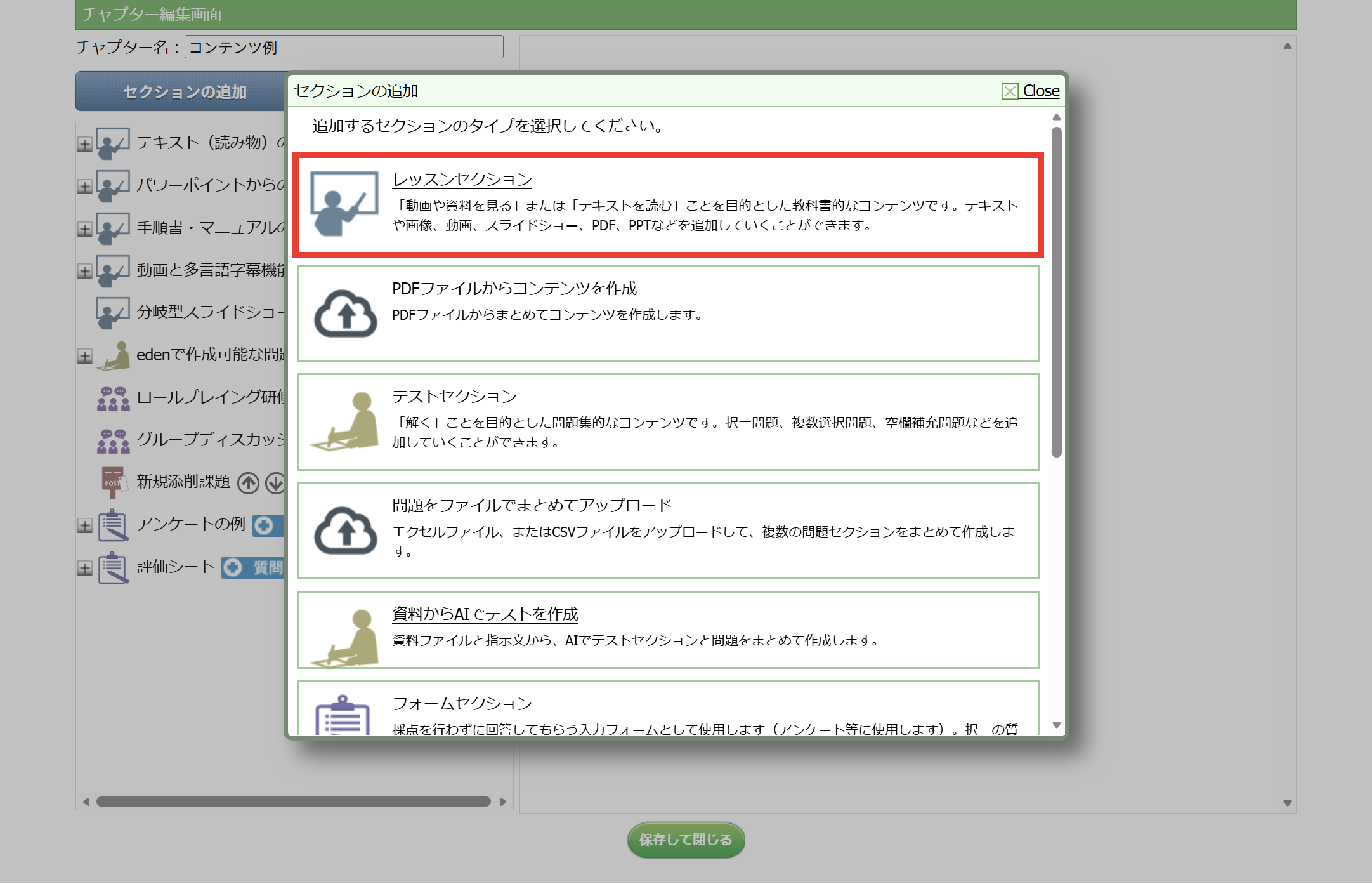
Task: Click the cloud upload icon beside PDFファイルからコンテンツを作成
Action: 346,313
